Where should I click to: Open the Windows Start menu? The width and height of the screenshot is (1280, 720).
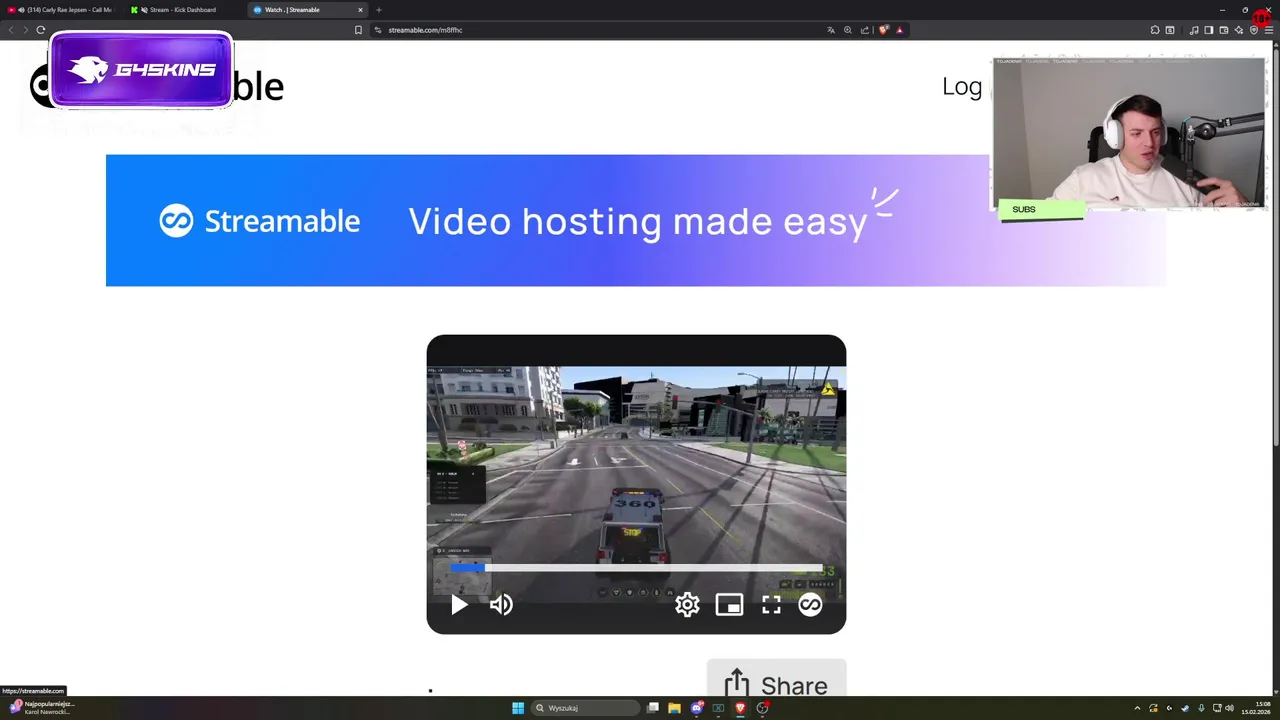pos(518,708)
